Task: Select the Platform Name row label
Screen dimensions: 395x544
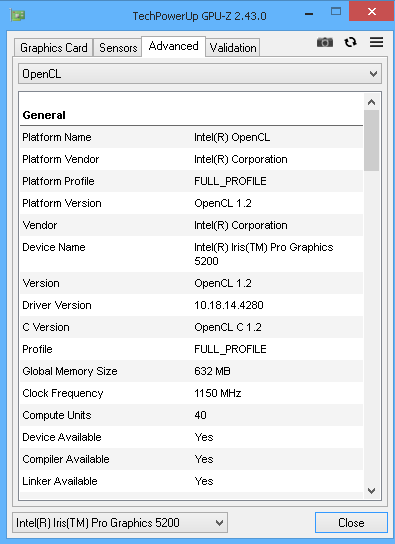Action: click(x=57, y=137)
